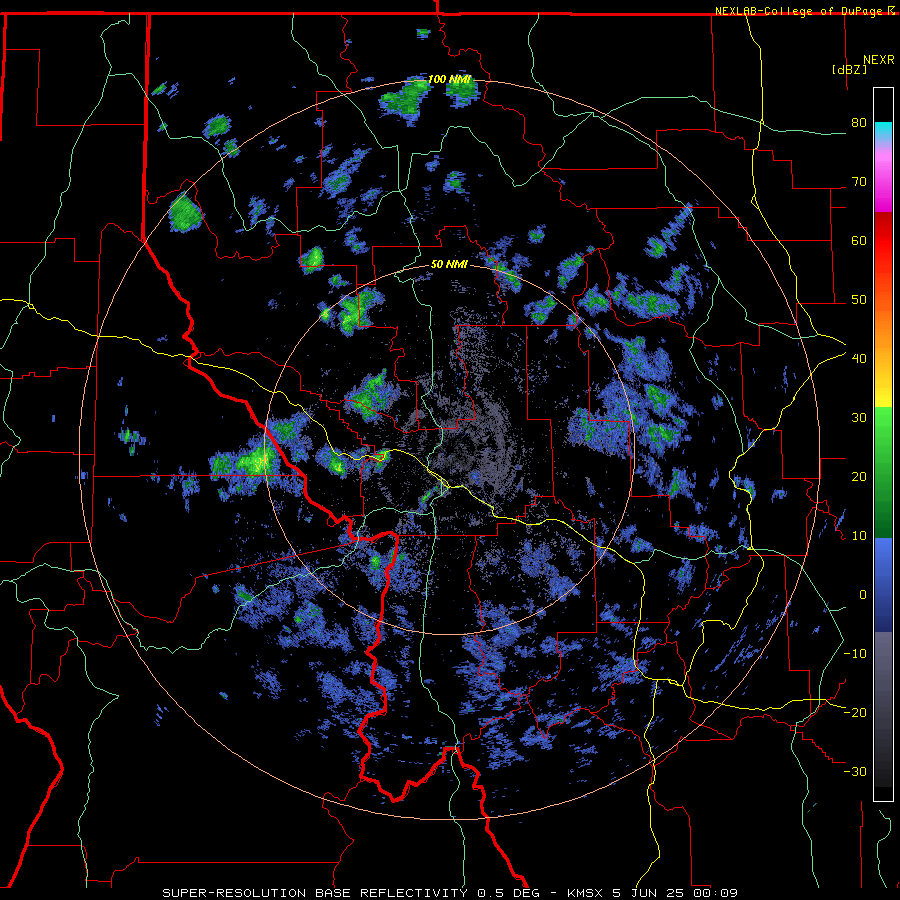
Task: Click the 5 JUN 25 date in the caption
Action: tap(646, 893)
